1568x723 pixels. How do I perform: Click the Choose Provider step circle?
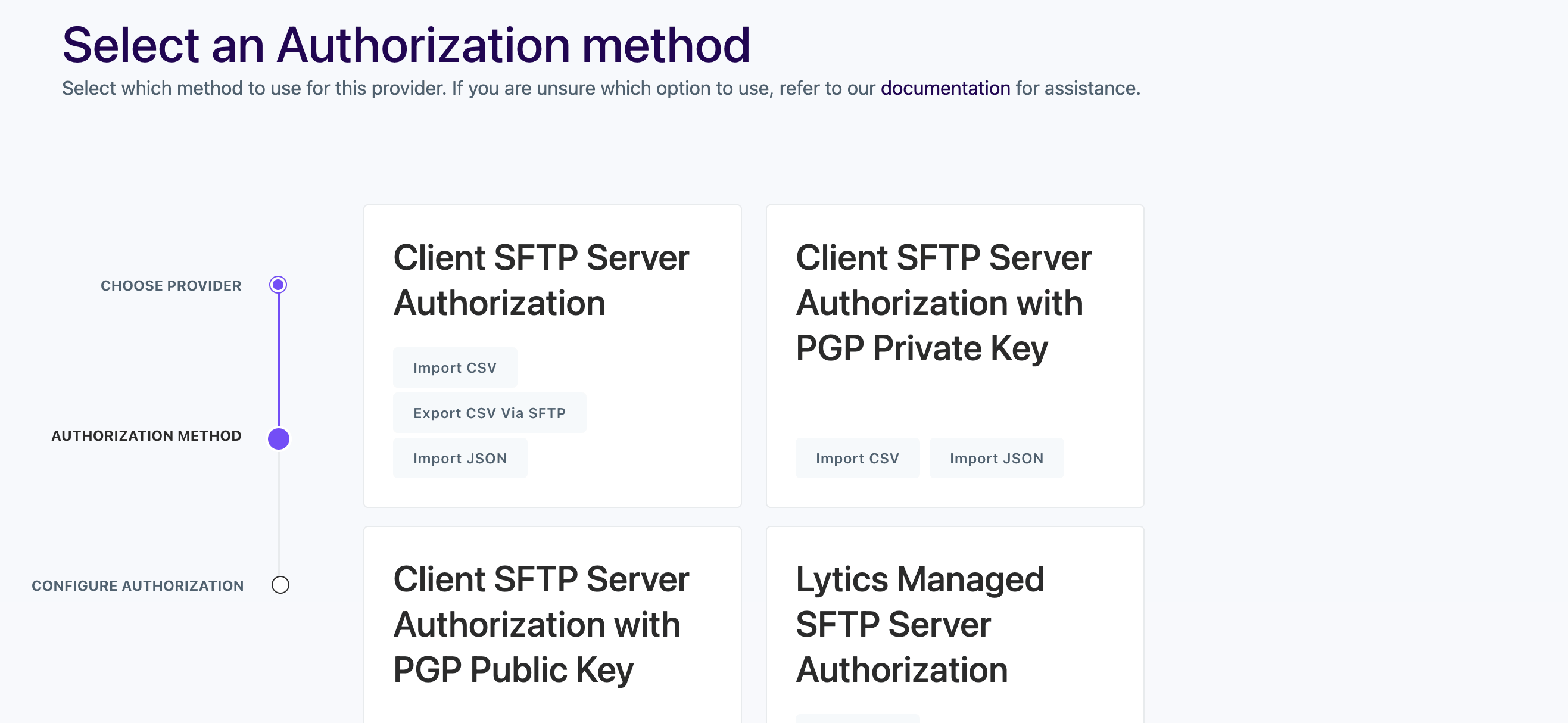point(278,285)
